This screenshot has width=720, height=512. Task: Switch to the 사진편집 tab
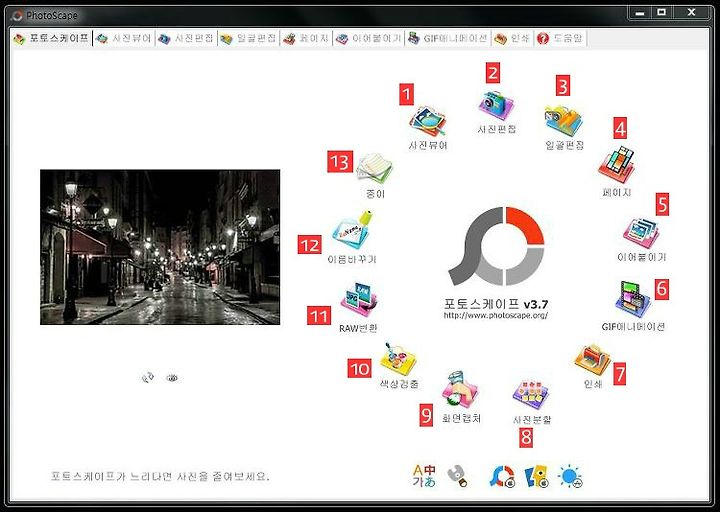(x=186, y=39)
